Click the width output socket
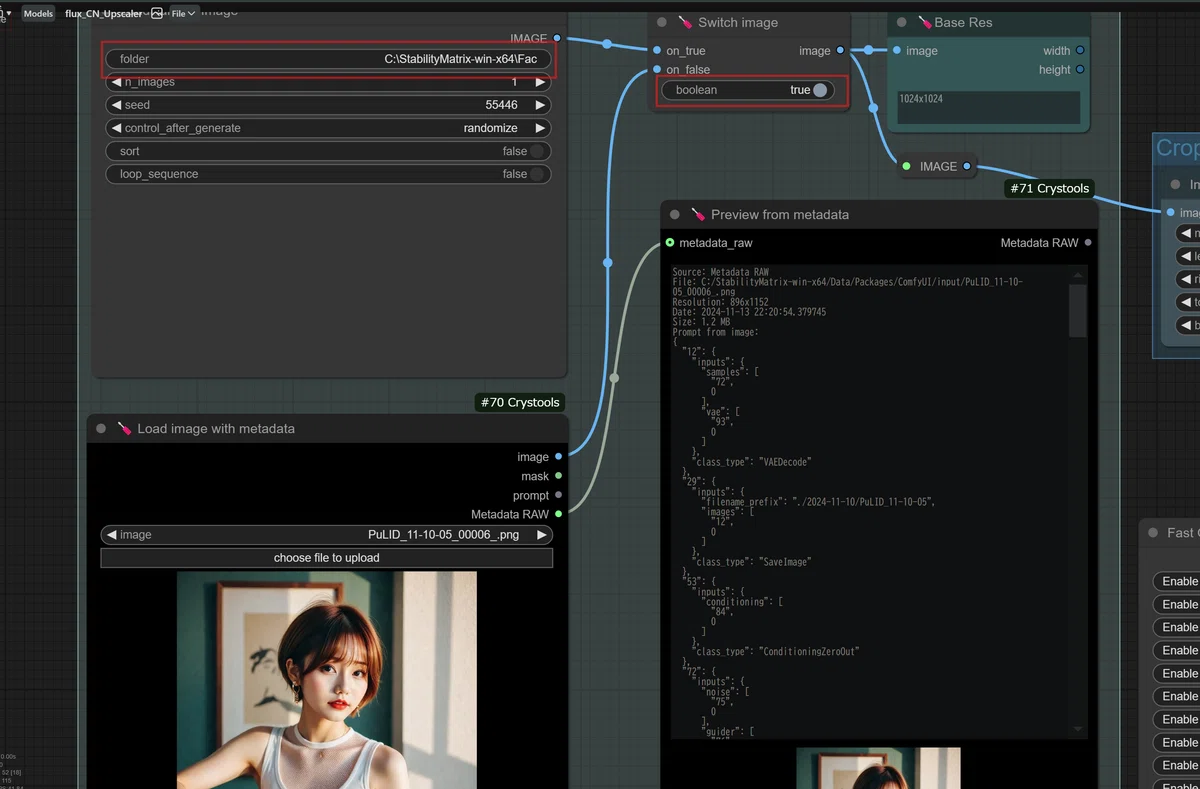Viewport: 1200px width, 789px height. coord(1080,50)
